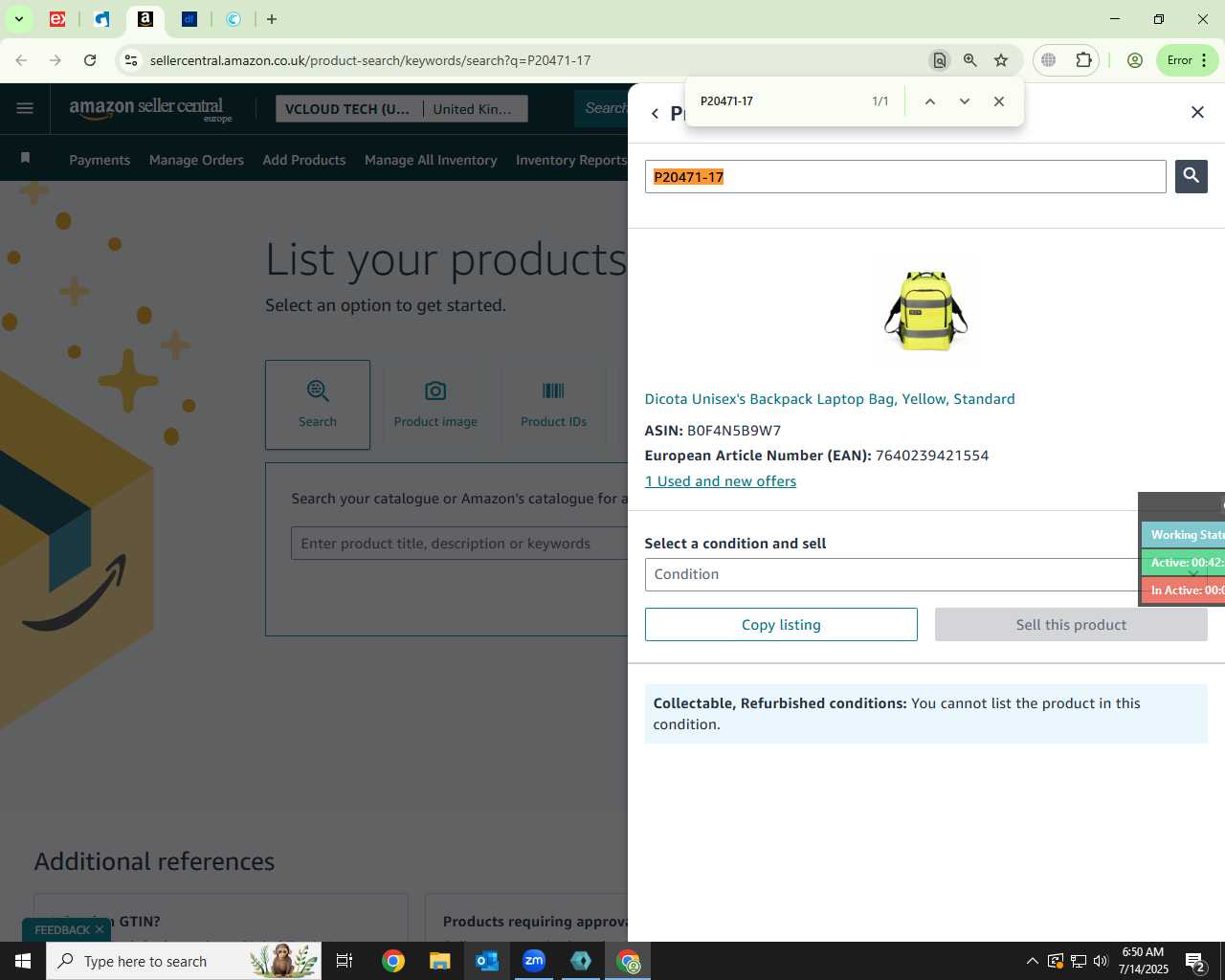
Task: Select the Product image option card
Action: click(435, 405)
